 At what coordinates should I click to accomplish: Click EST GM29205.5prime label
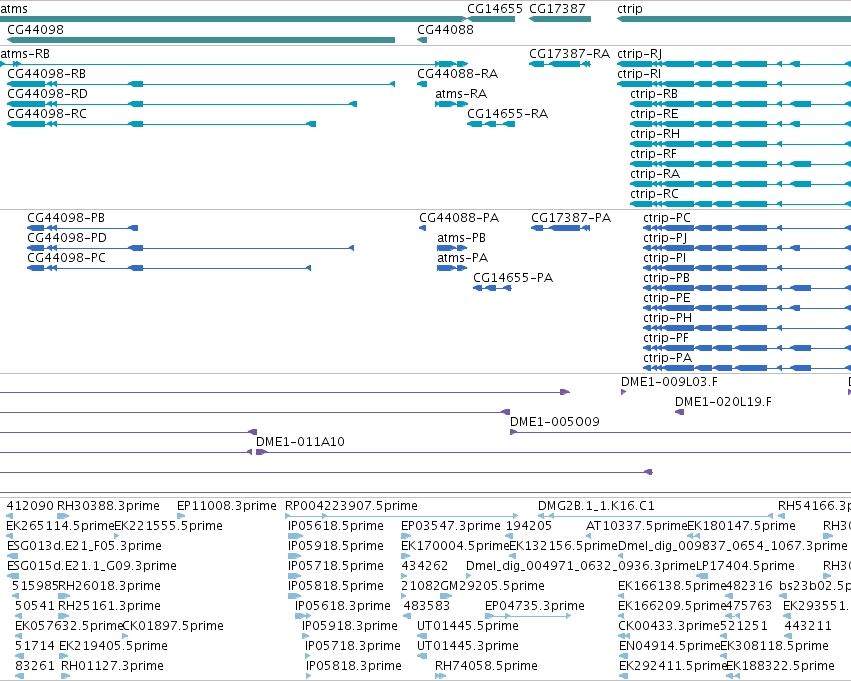(491, 587)
